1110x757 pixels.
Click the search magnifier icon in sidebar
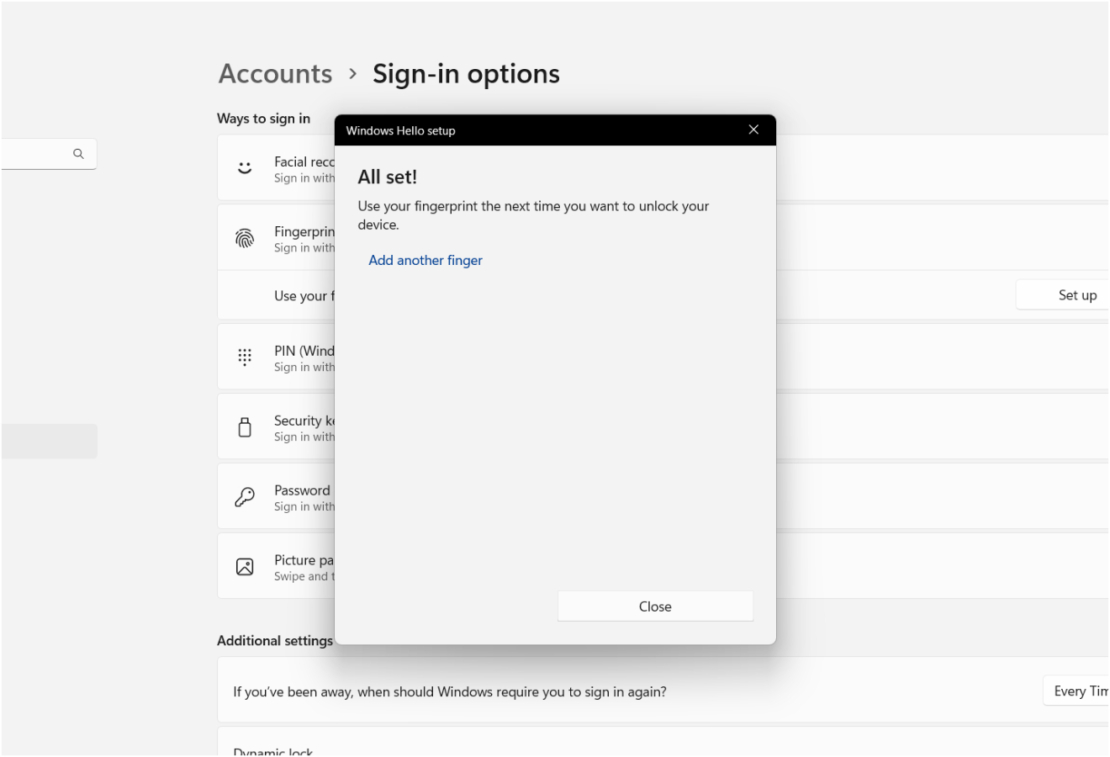(x=78, y=153)
